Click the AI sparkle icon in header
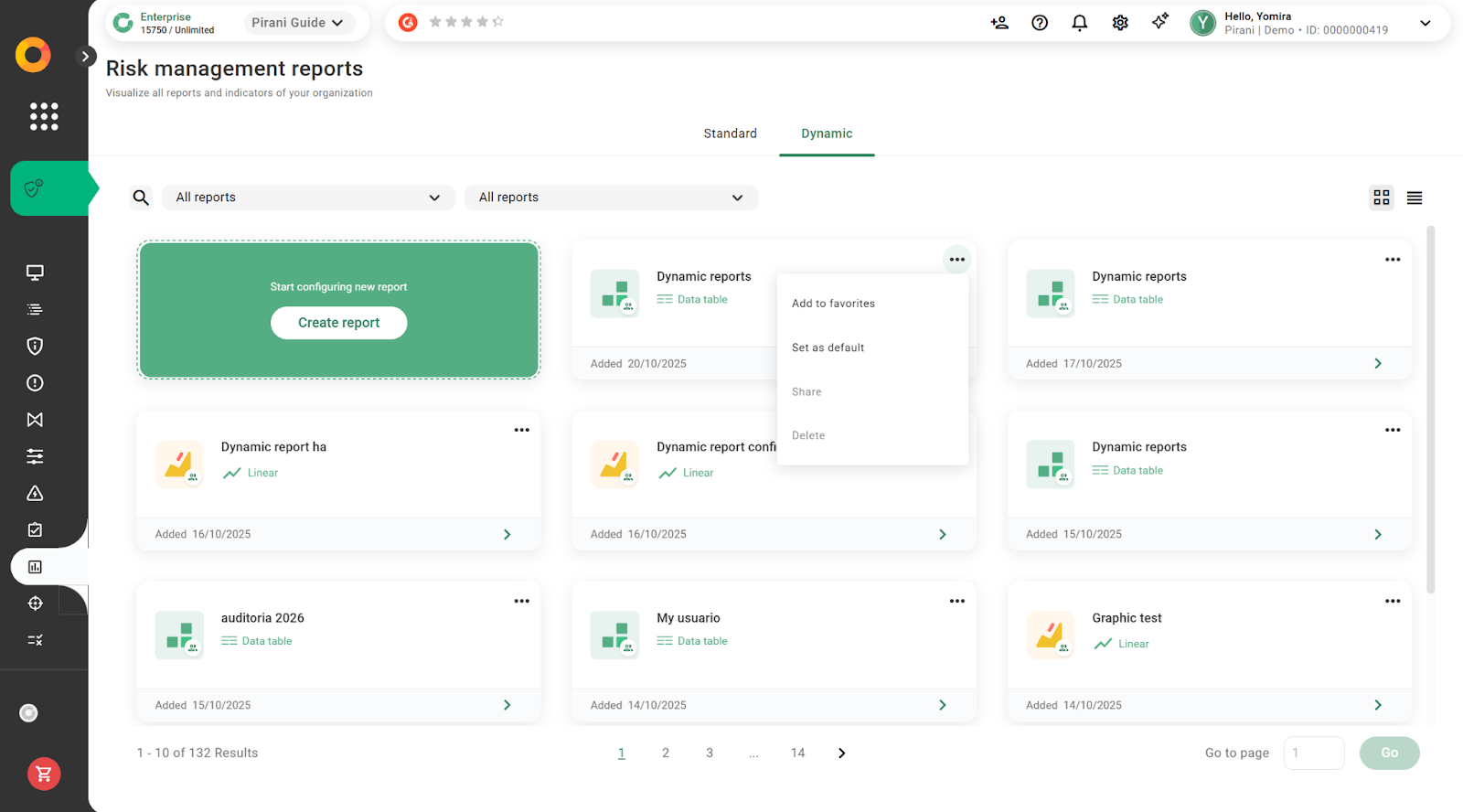1463x812 pixels. click(x=1159, y=22)
